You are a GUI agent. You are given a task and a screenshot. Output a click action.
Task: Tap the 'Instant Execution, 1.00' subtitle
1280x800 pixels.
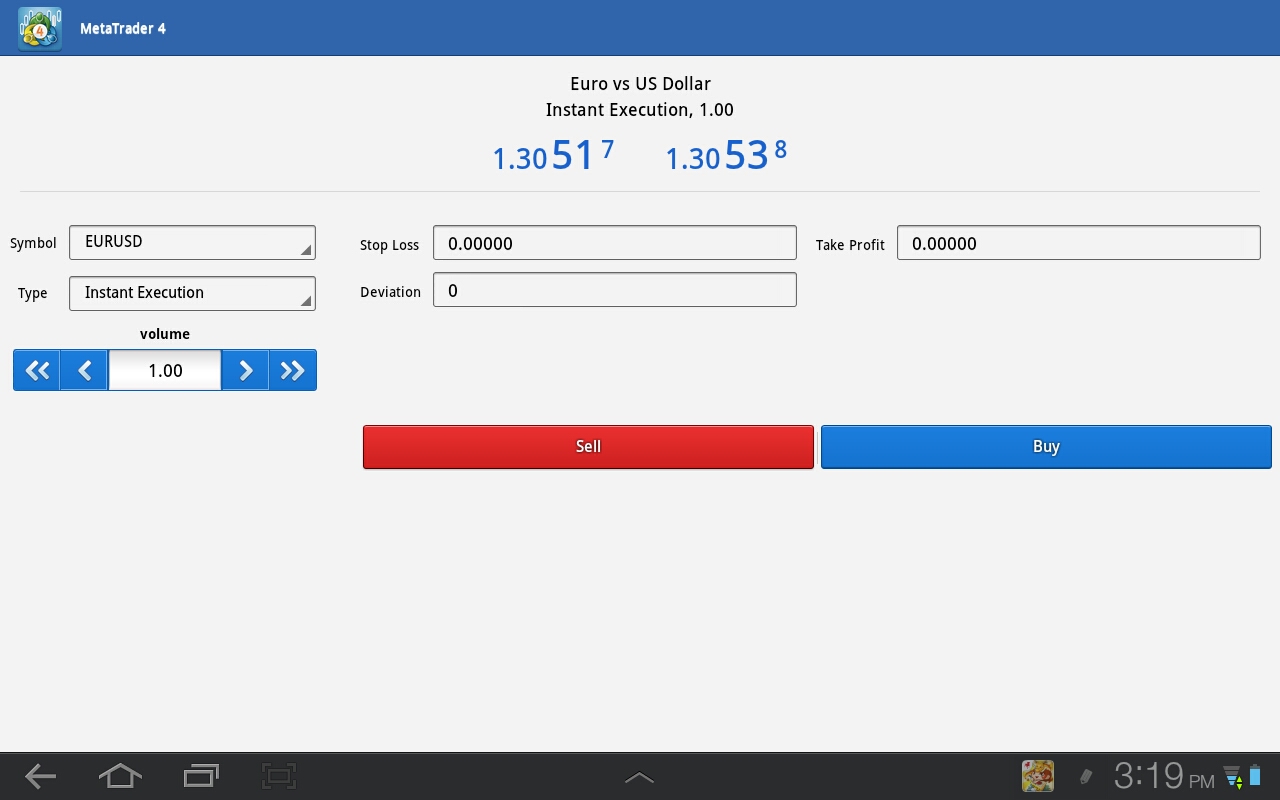click(x=640, y=110)
